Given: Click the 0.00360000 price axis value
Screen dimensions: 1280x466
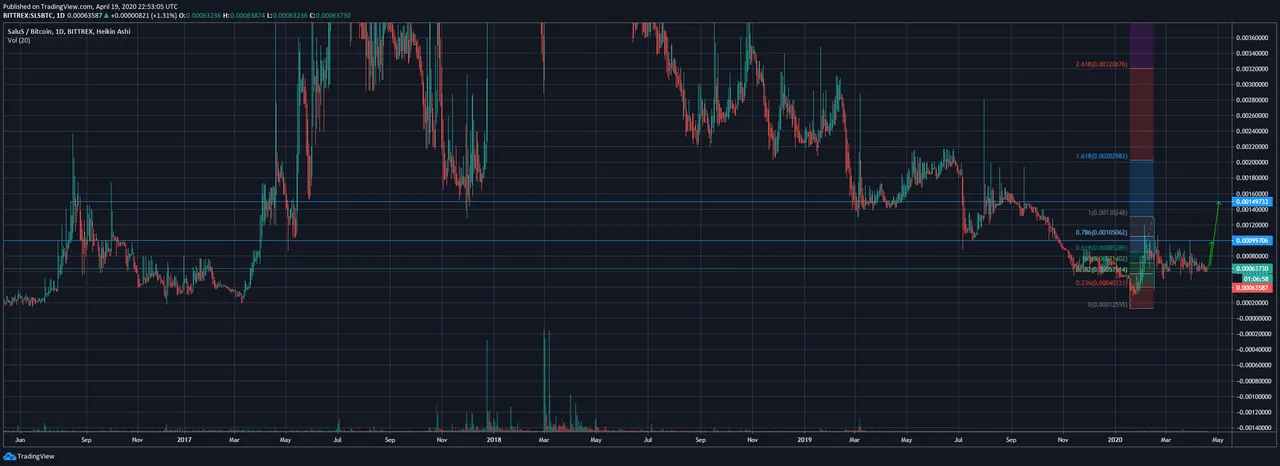Looking at the screenshot, I should 1254,37.
